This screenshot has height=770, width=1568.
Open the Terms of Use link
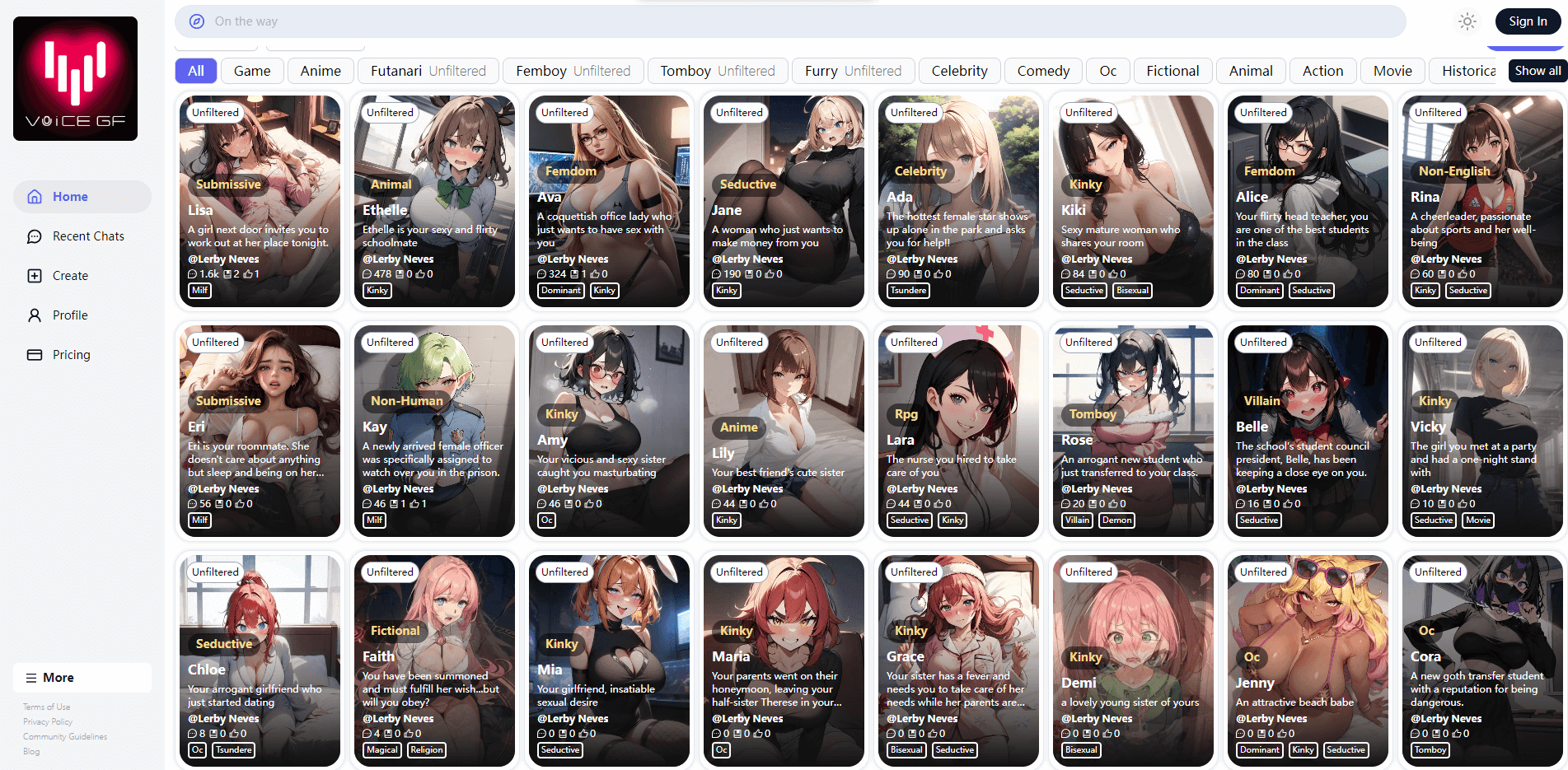[x=46, y=707]
